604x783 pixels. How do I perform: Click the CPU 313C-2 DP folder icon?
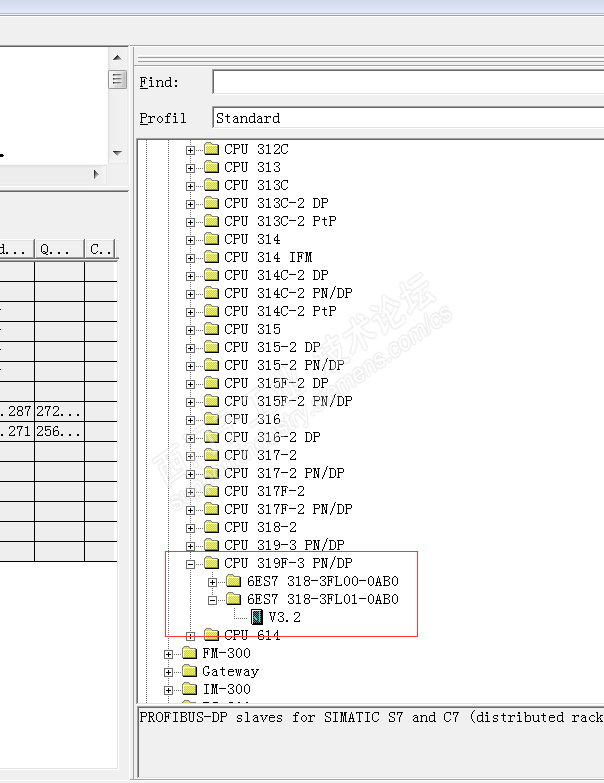click(x=212, y=203)
